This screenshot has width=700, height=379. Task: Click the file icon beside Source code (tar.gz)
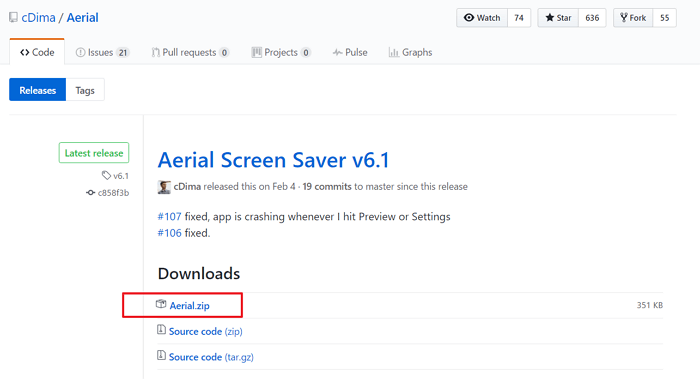tap(161, 355)
